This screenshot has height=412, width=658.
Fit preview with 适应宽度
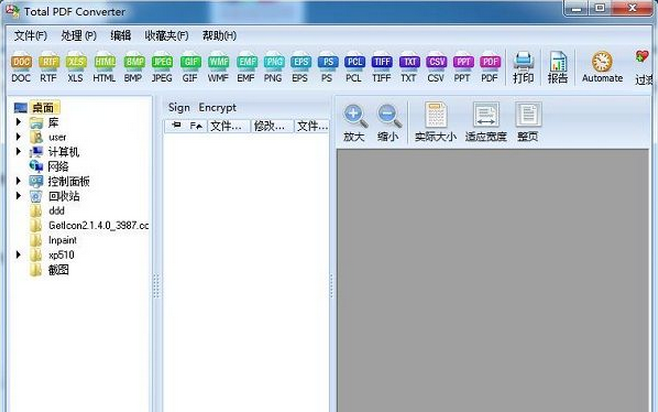click(486, 122)
